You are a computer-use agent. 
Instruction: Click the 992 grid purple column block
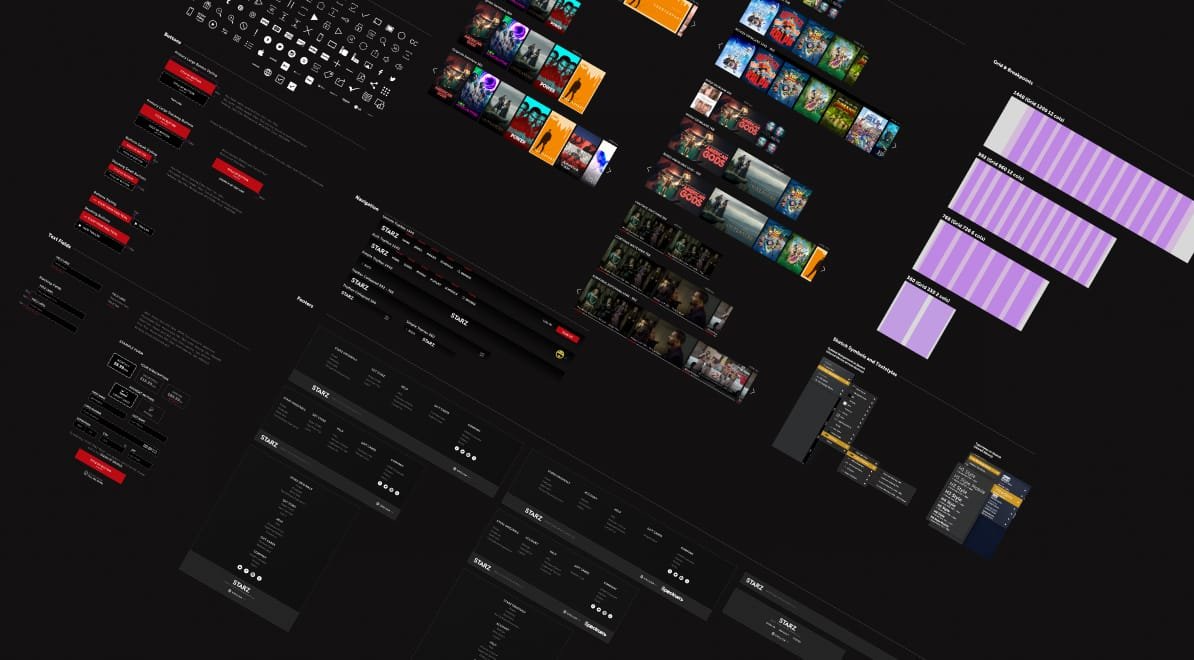1033,223
